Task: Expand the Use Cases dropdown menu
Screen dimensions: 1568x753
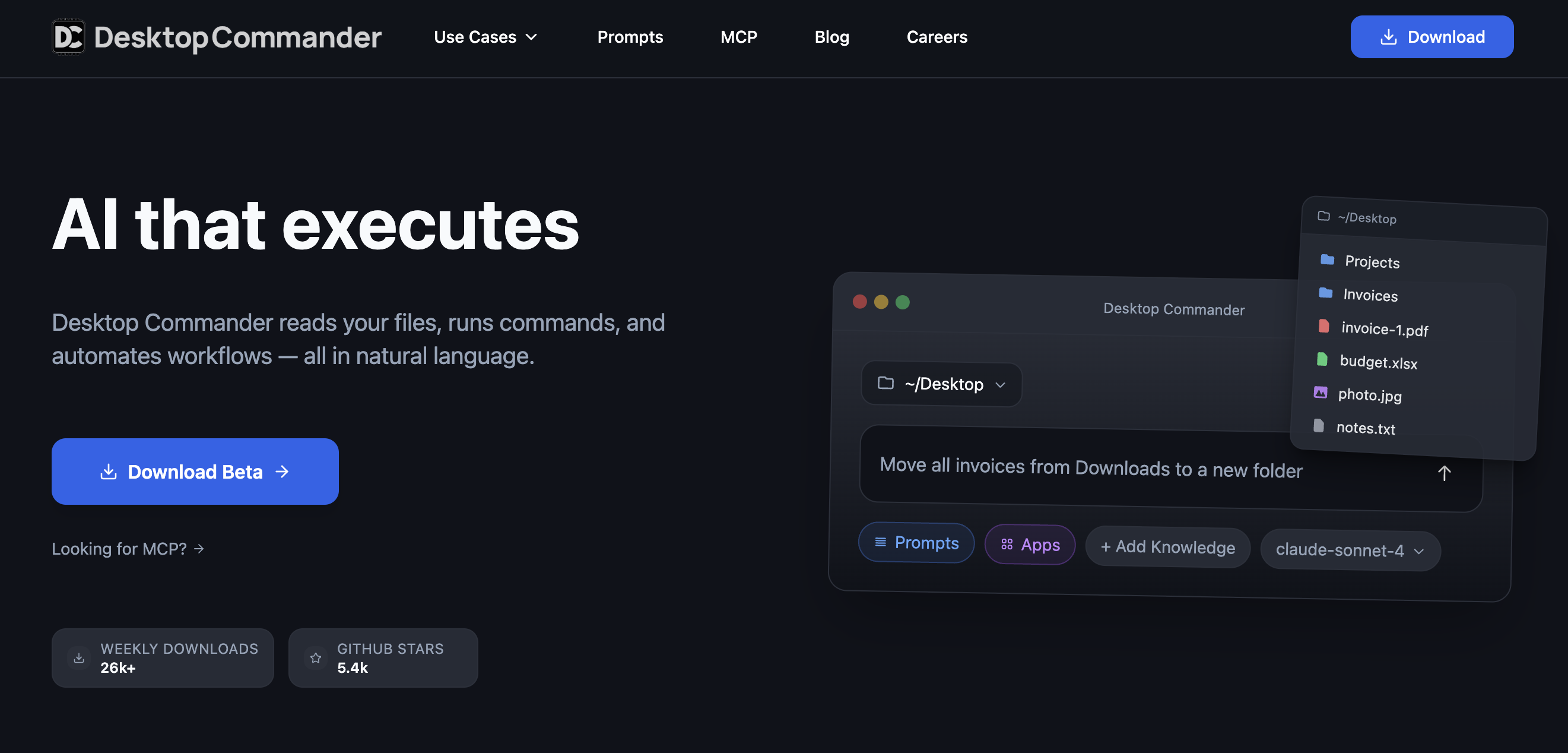Action: pos(485,37)
